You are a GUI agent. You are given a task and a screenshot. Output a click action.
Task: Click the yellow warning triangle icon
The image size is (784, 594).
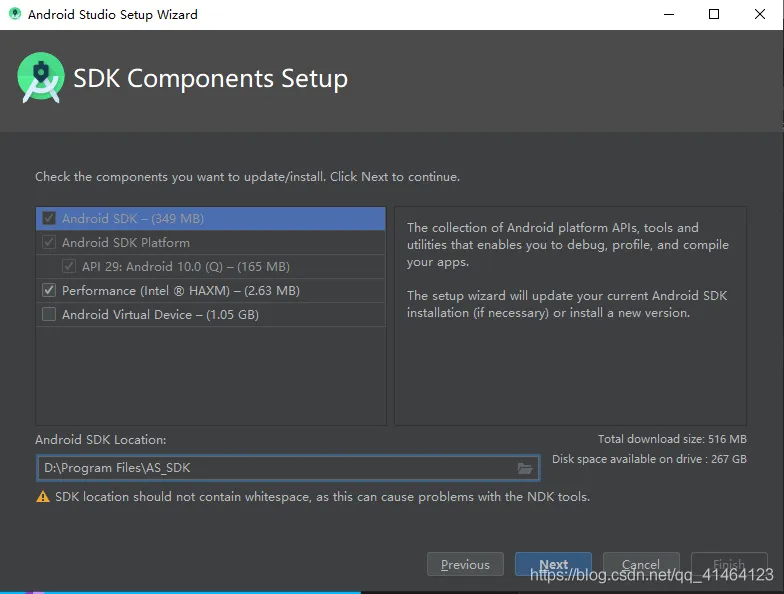(x=43, y=497)
